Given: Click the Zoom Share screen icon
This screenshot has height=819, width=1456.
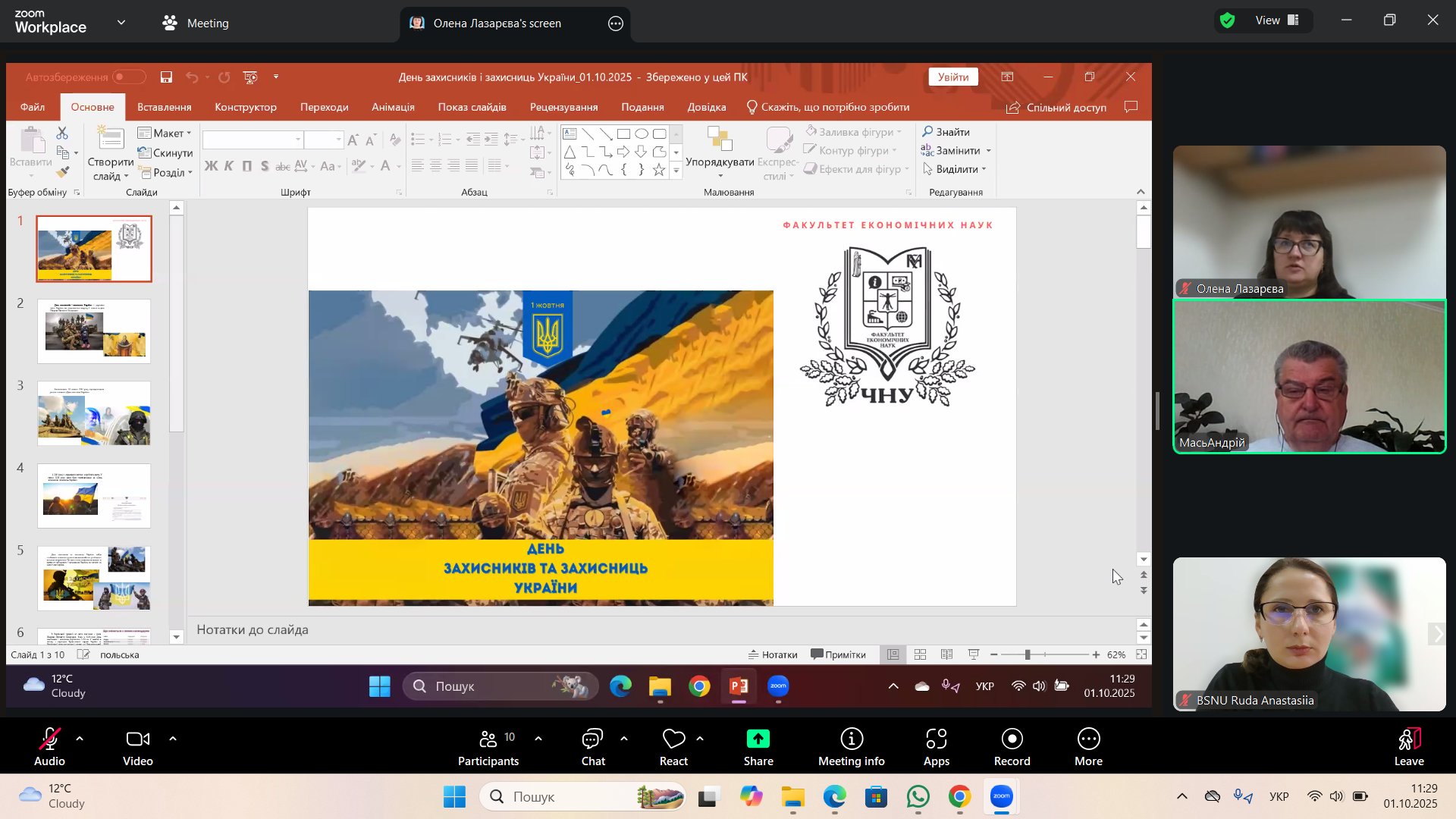Looking at the screenshot, I should [758, 739].
